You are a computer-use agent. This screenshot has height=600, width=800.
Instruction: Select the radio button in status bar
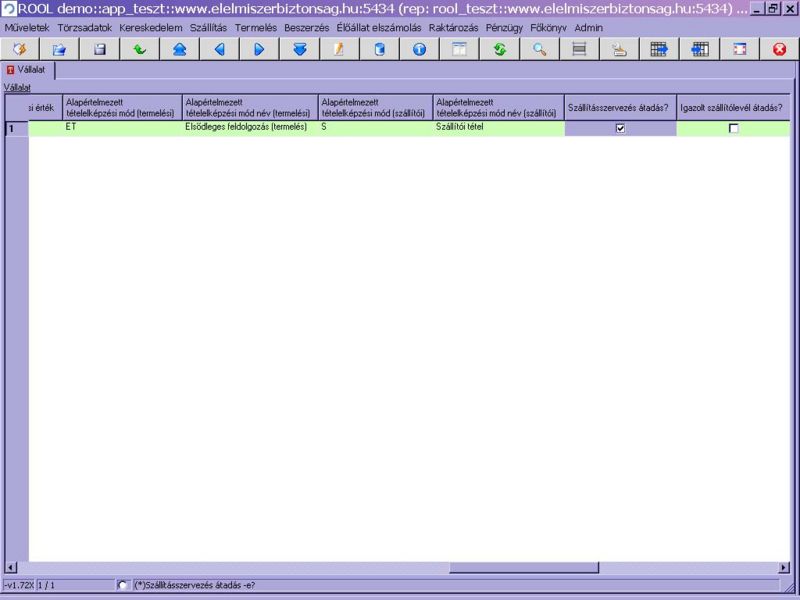pos(123,585)
